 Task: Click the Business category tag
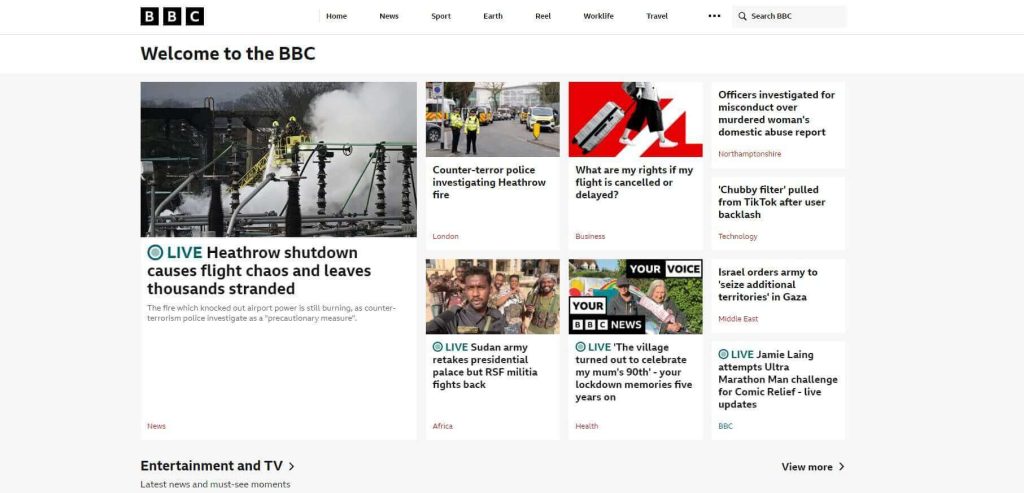point(590,236)
